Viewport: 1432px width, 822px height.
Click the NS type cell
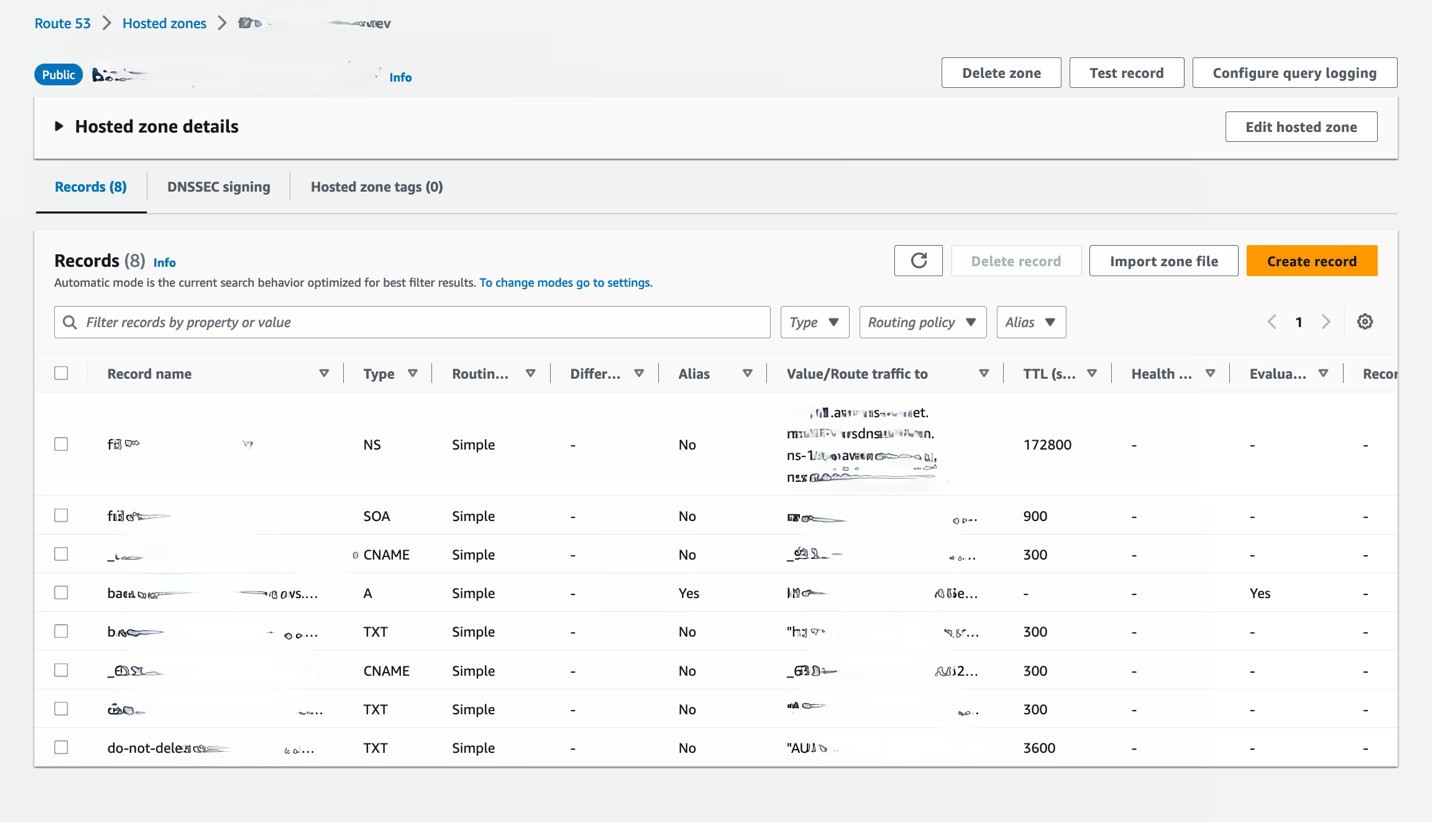(x=372, y=445)
